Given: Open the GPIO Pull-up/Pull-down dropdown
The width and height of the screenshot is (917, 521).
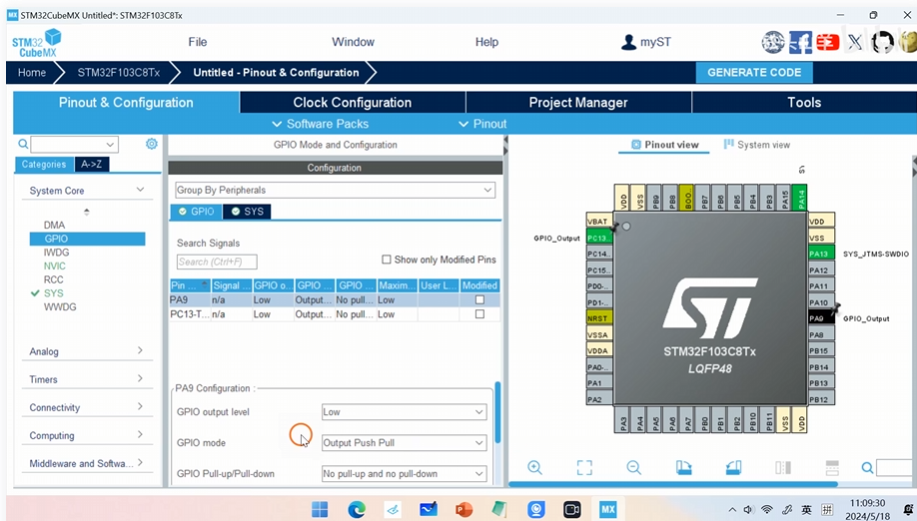Looking at the screenshot, I should click(x=404, y=474).
